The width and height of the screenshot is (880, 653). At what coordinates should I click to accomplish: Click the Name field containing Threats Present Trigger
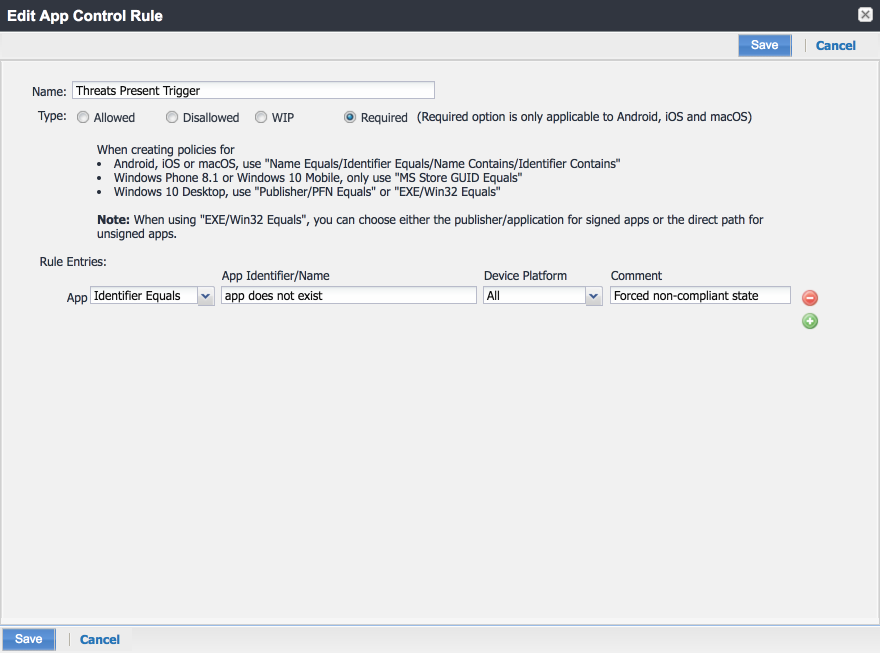click(x=253, y=90)
